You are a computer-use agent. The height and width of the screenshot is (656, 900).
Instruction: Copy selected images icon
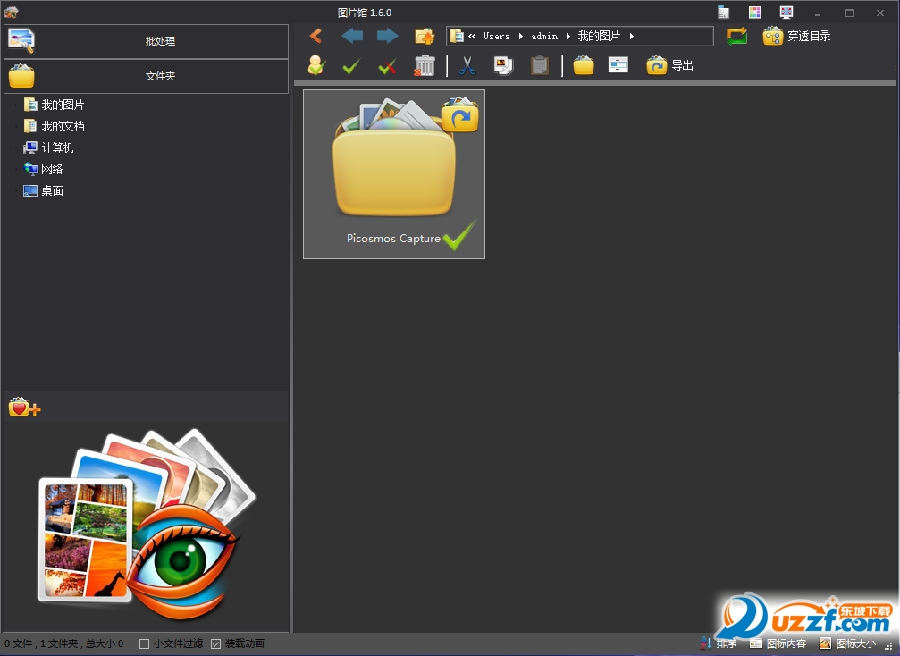tap(503, 65)
